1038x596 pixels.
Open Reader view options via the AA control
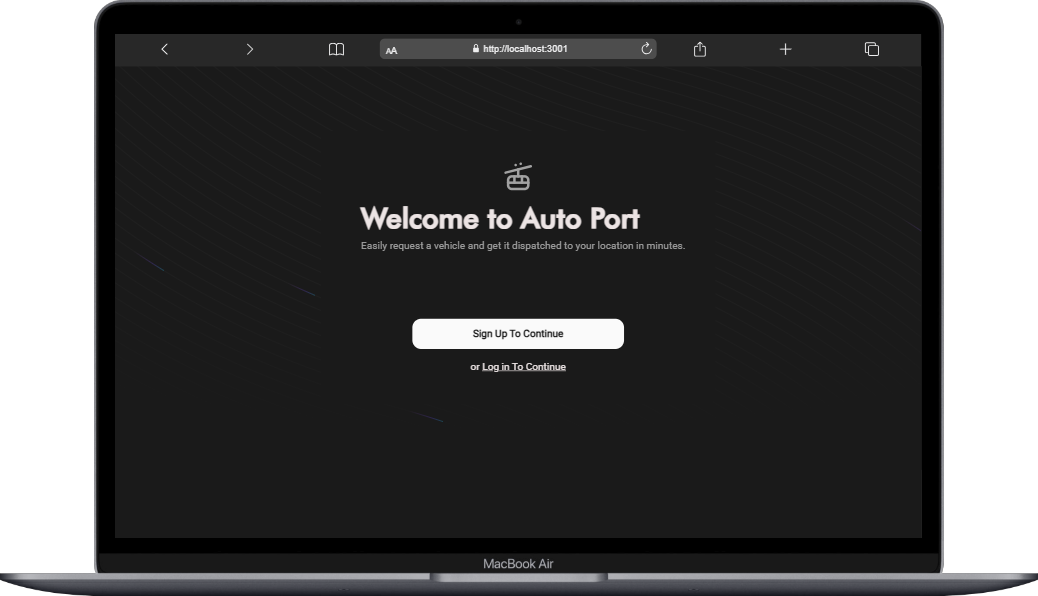[391, 50]
